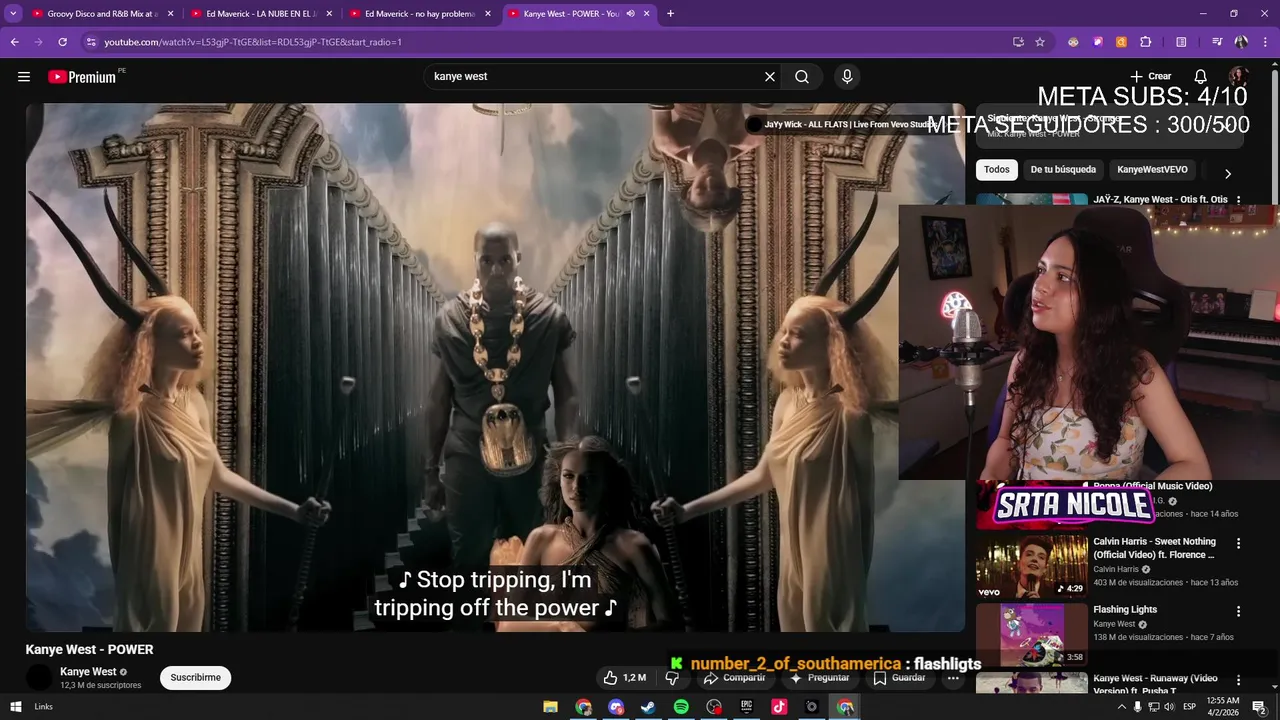Click the Guardar save button
1280x720 pixels.
899,678
